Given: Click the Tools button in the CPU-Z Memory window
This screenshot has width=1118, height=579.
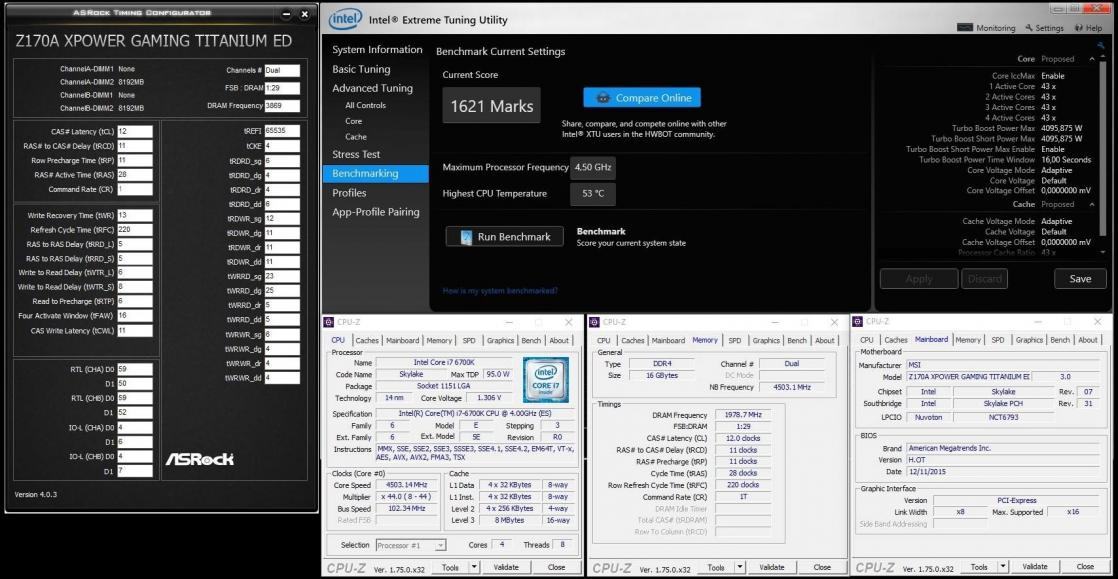Looking at the screenshot, I should coord(714,568).
